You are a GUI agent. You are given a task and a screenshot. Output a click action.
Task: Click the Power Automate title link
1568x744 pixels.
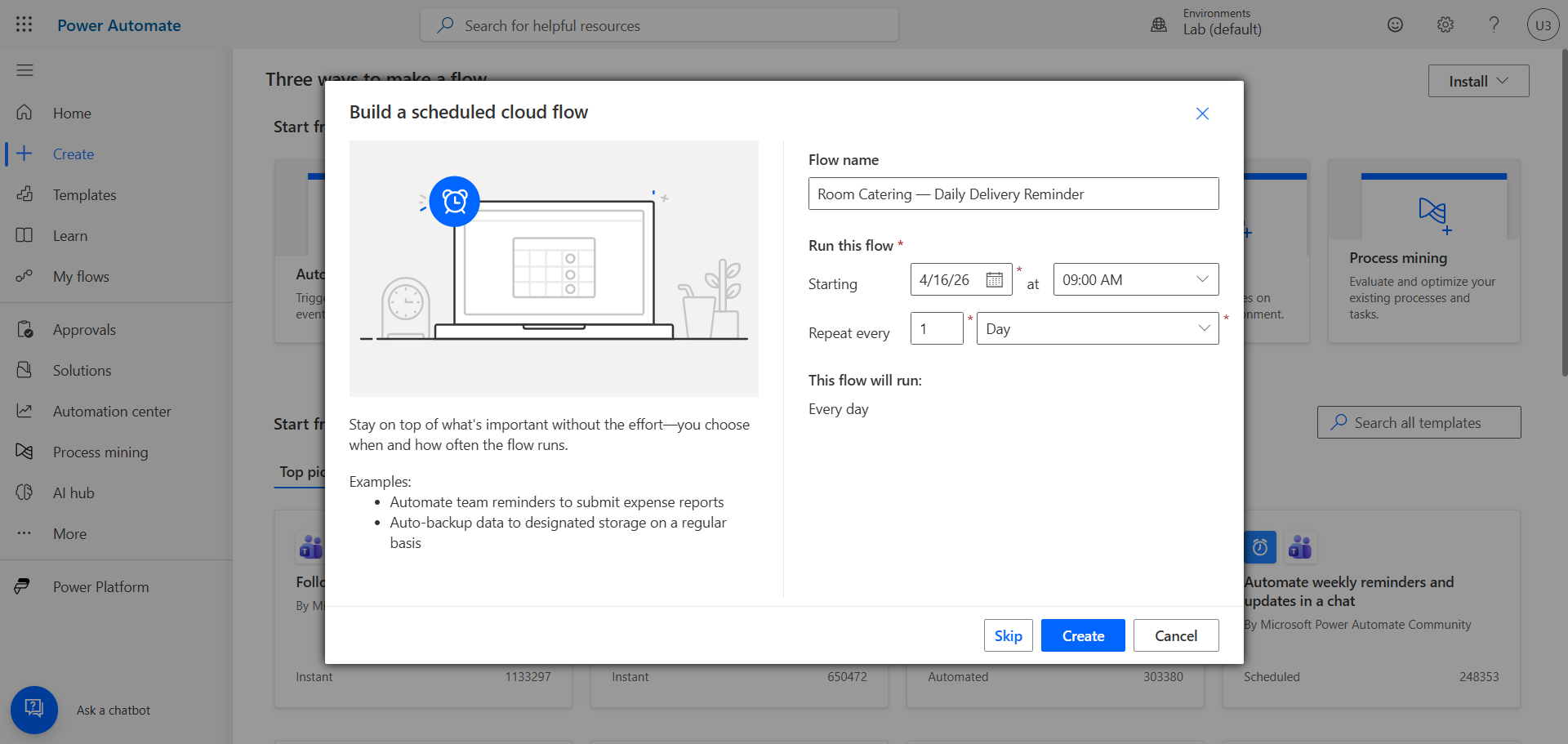(119, 25)
